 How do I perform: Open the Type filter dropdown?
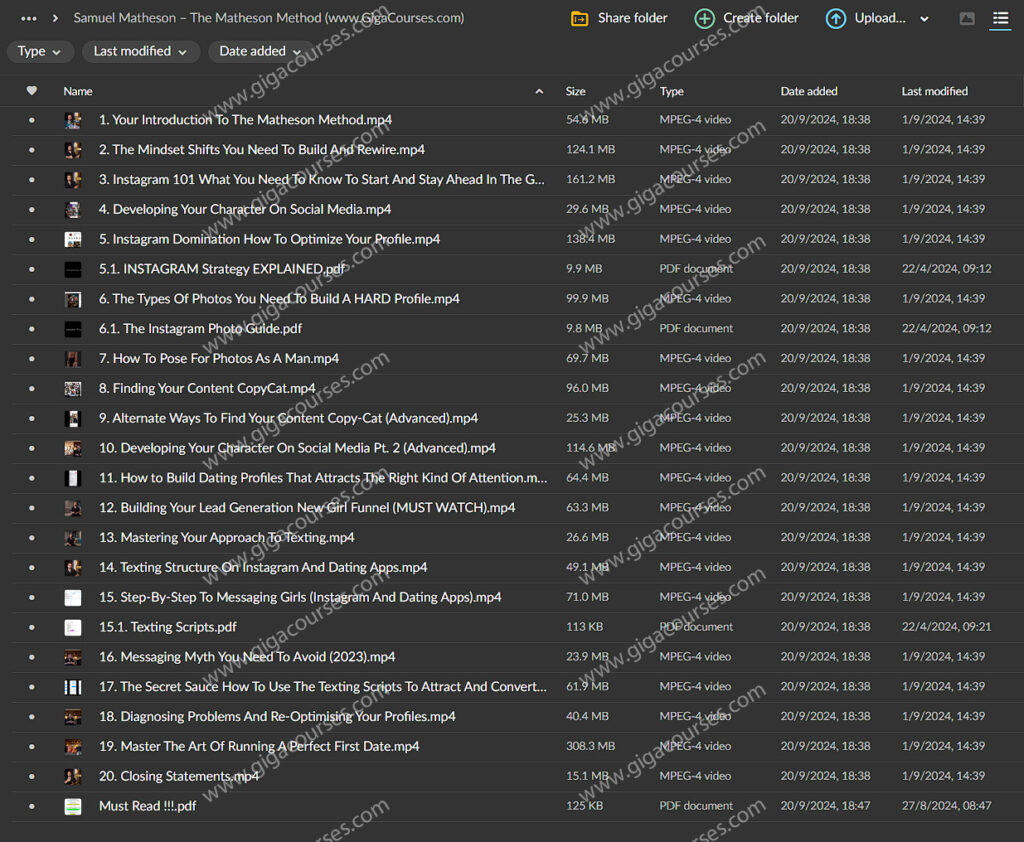pos(39,51)
